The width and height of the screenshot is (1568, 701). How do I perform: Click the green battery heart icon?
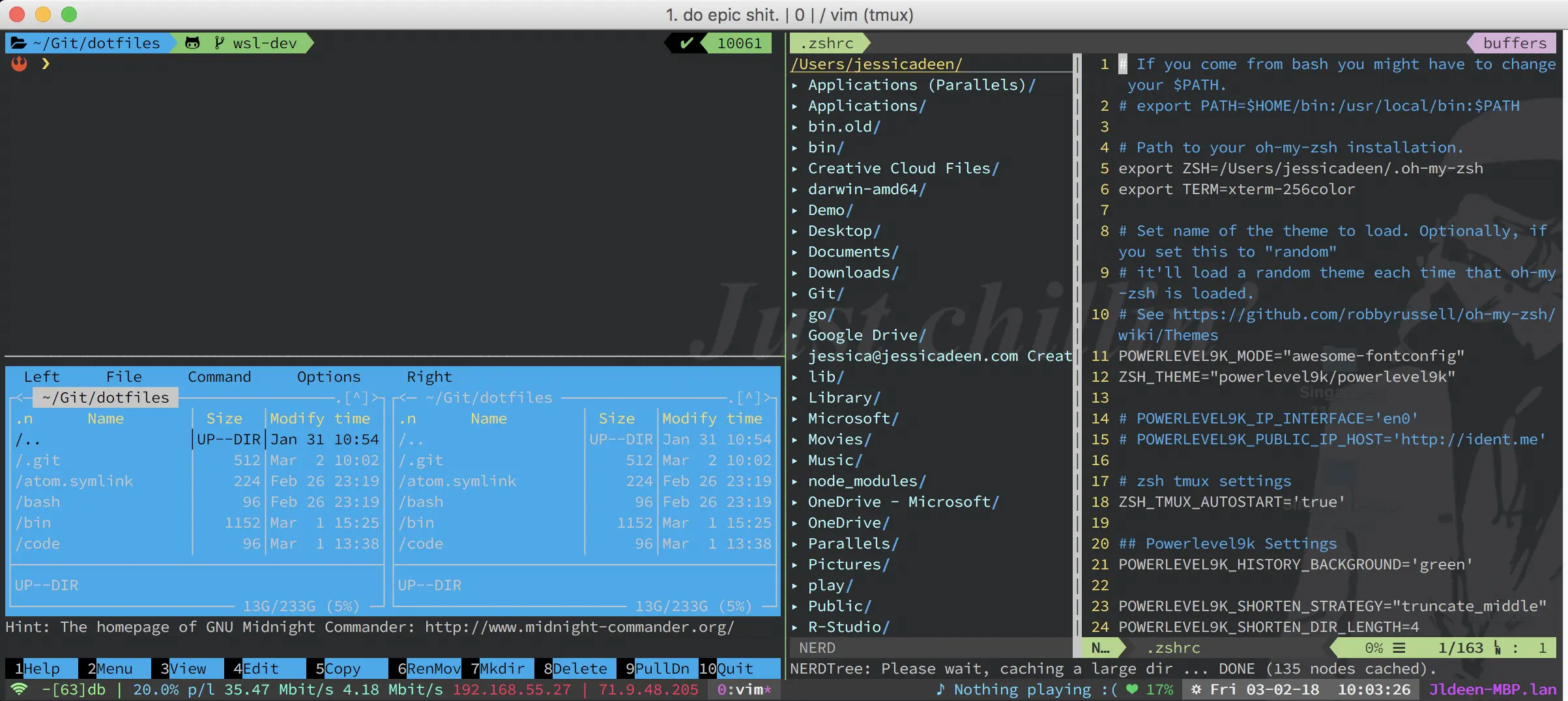1132,689
